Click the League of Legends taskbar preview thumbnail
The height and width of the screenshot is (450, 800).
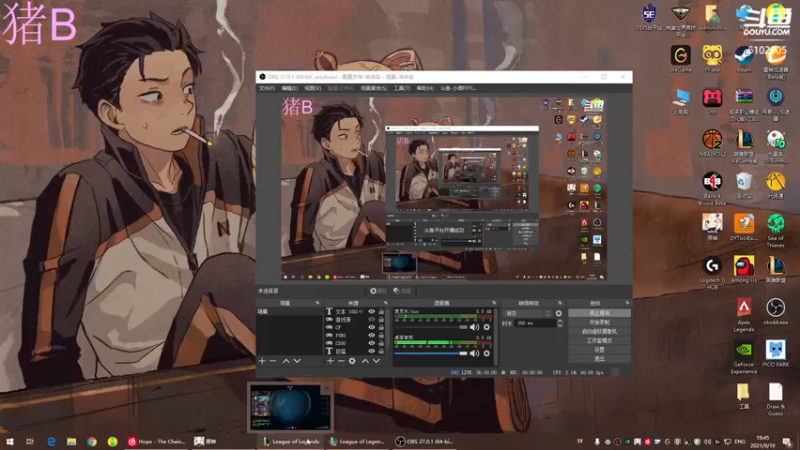pyautogui.click(x=290, y=408)
